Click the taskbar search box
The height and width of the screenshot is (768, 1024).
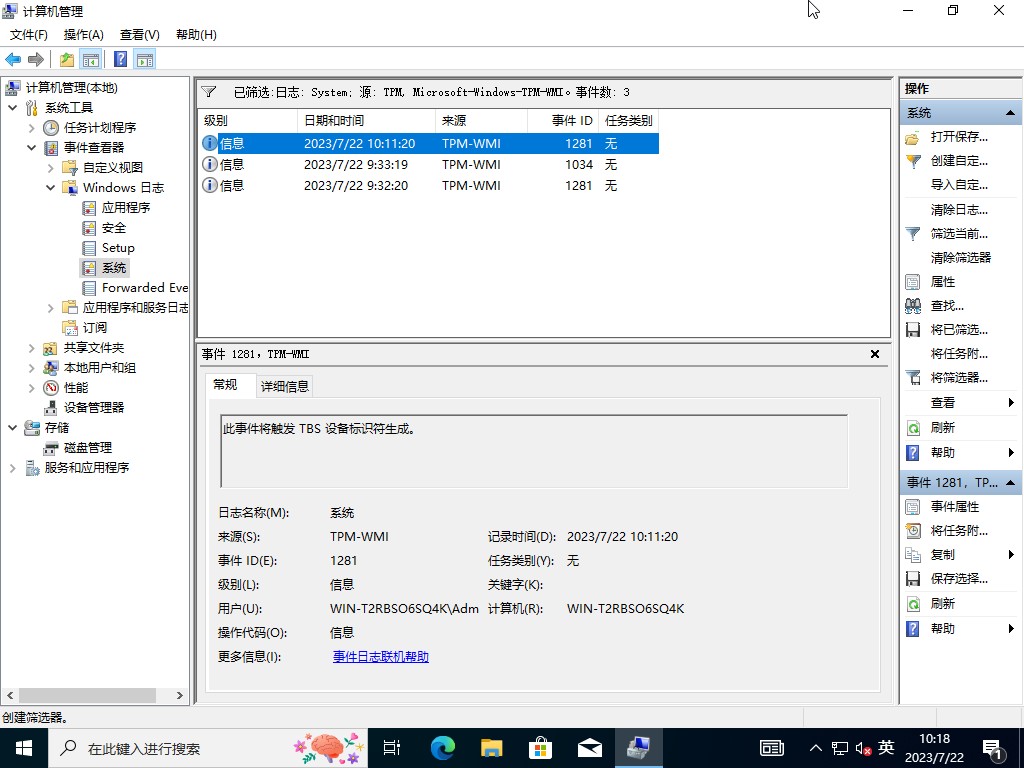[207, 748]
